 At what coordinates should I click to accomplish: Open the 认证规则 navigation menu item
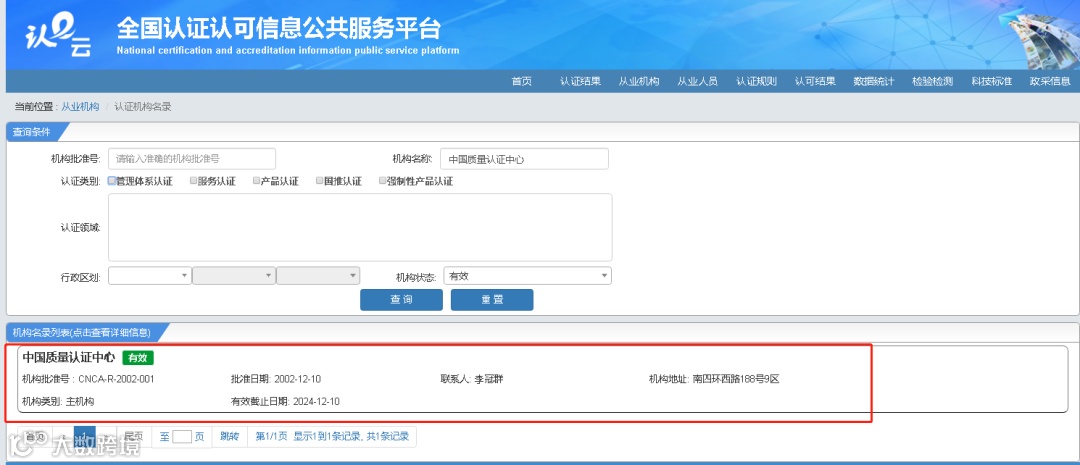coord(756,81)
